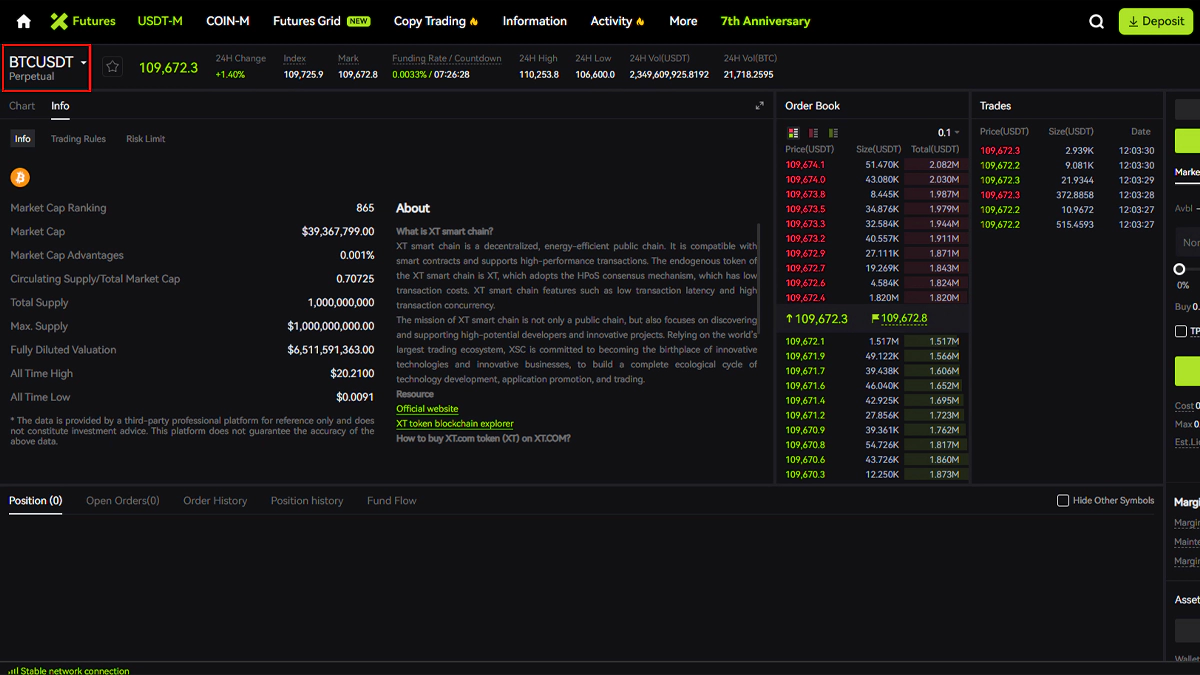Screen dimensions: 1200x675
Task: Click the order amount slider handle at 0%
Action: (x=1179, y=269)
